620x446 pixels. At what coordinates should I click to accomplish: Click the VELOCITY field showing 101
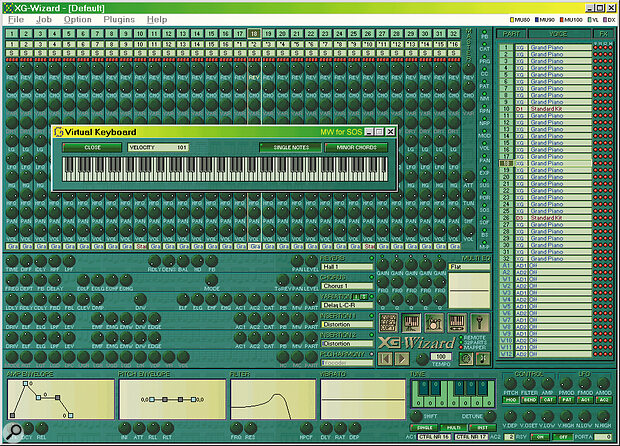pyautogui.click(x=158, y=147)
